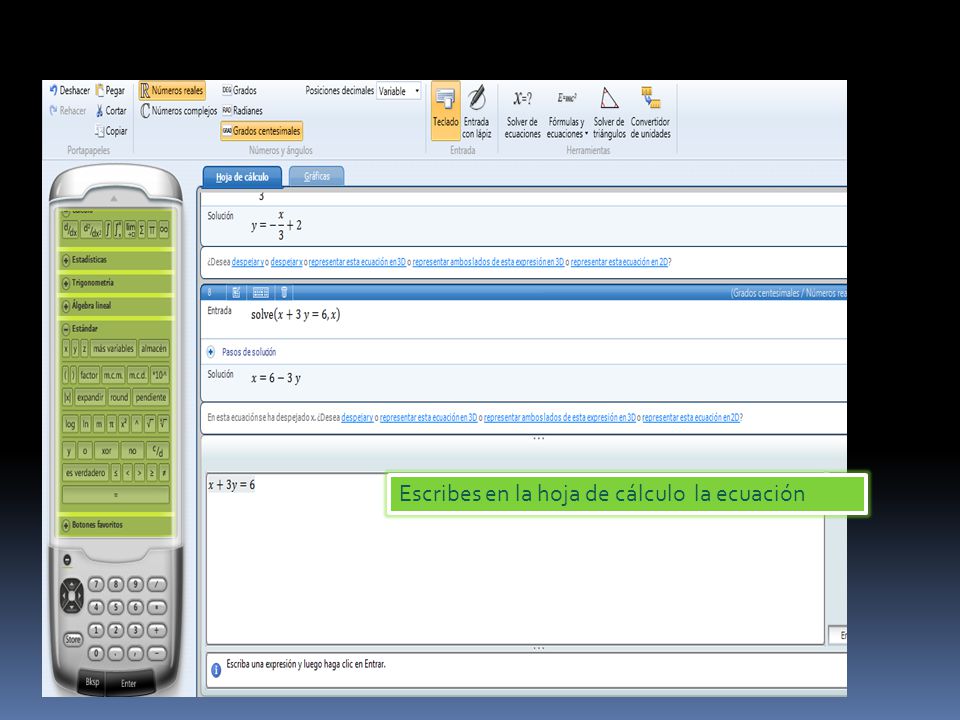Click the Pegar (paste) icon
The height and width of the screenshot is (720, 960).
(100, 90)
